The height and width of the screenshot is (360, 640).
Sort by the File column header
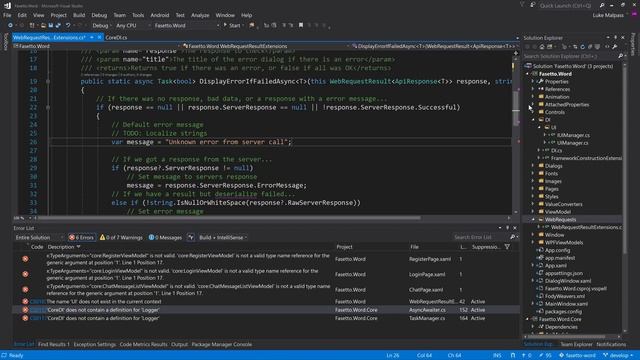click(414, 247)
